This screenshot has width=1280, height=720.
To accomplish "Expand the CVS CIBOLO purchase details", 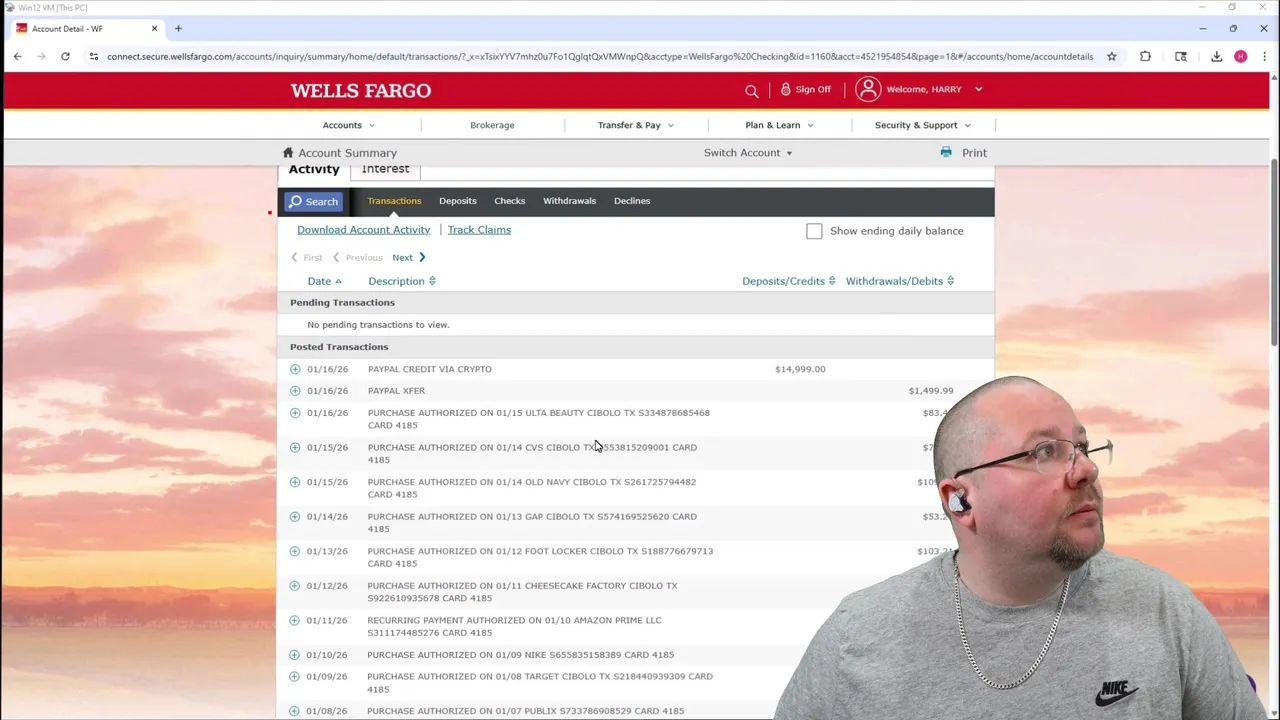I will coord(295,447).
